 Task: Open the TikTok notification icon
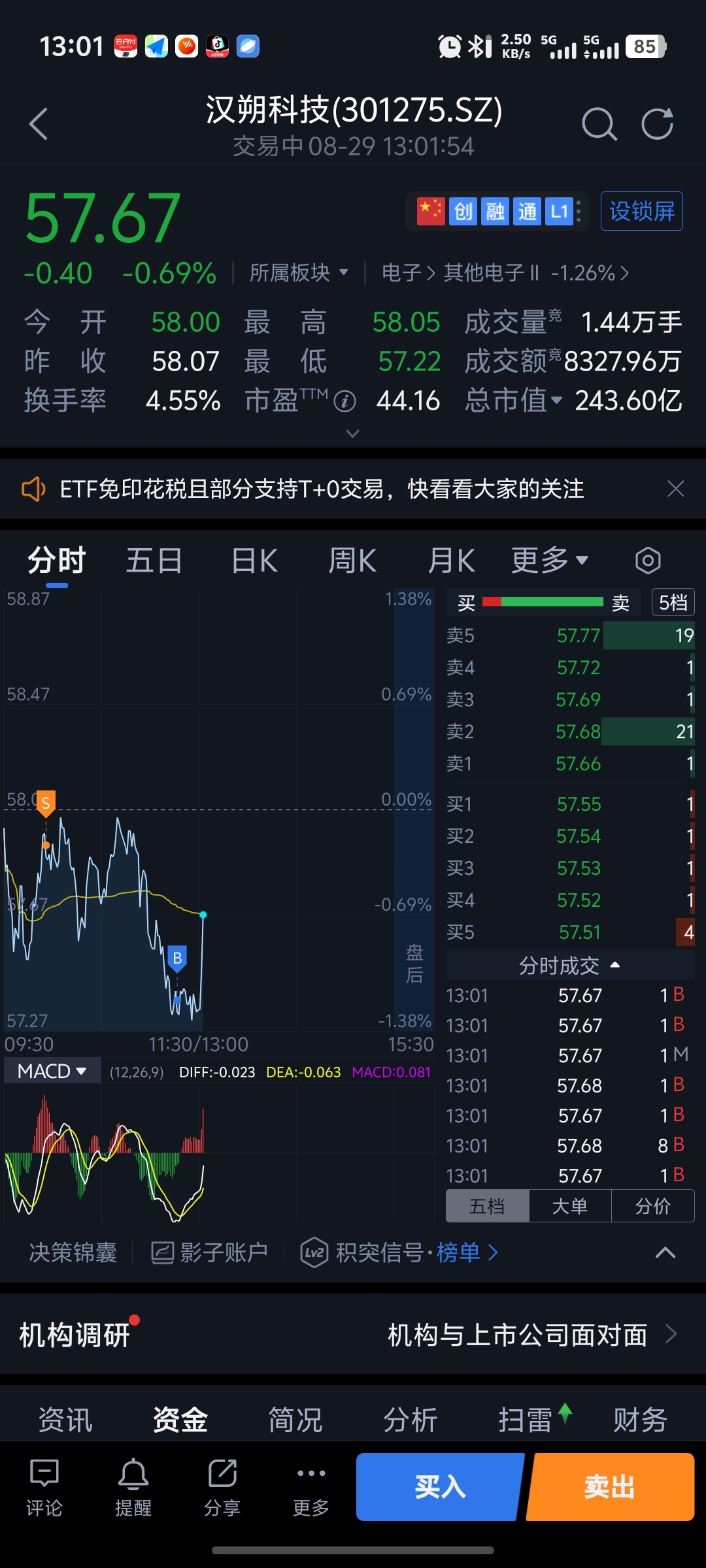(x=217, y=46)
